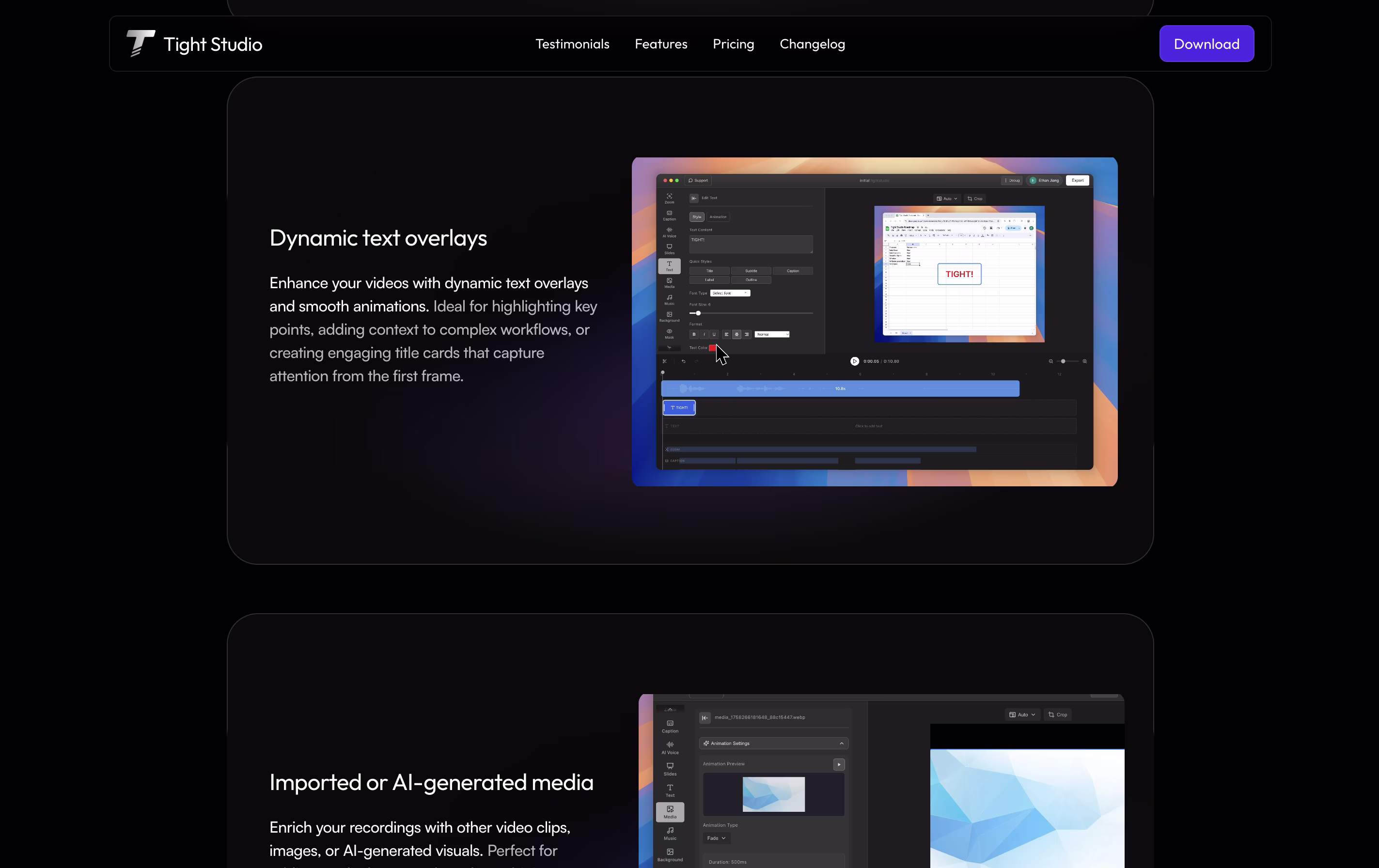This screenshot has width=1379, height=868.
Task: Toggle underline text formatting
Action: (x=714, y=334)
